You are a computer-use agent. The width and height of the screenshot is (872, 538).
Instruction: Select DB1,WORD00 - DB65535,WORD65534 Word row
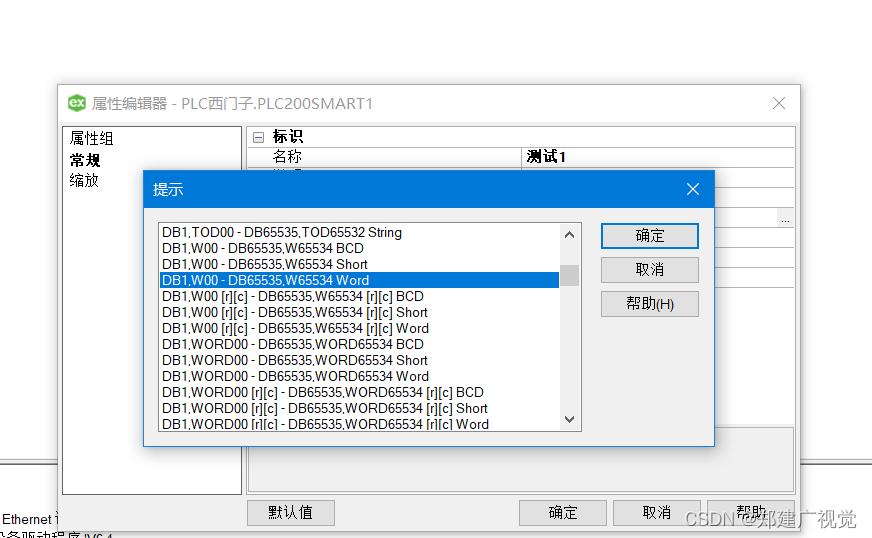click(359, 376)
